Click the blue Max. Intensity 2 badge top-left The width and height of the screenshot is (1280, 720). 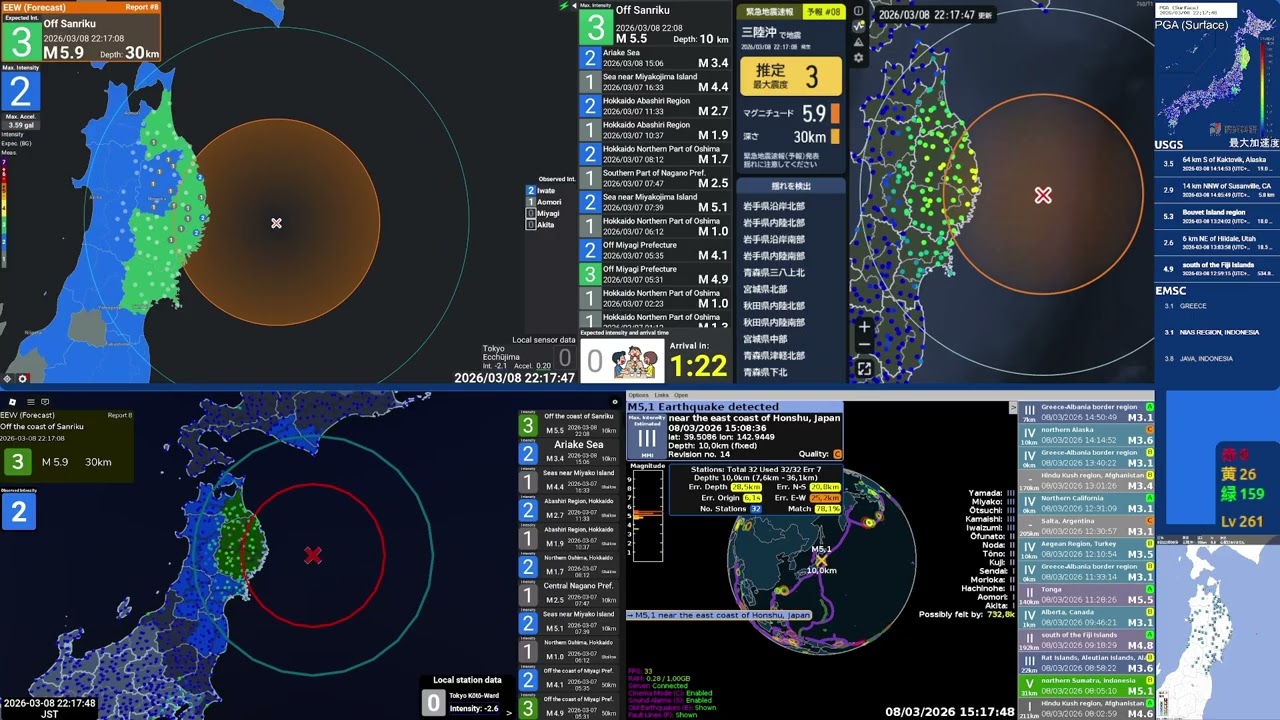(x=20, y=92)
